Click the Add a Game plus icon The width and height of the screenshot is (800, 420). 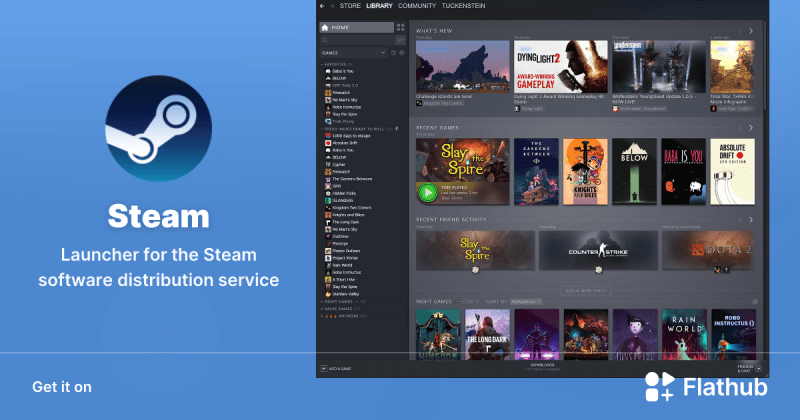323,368
